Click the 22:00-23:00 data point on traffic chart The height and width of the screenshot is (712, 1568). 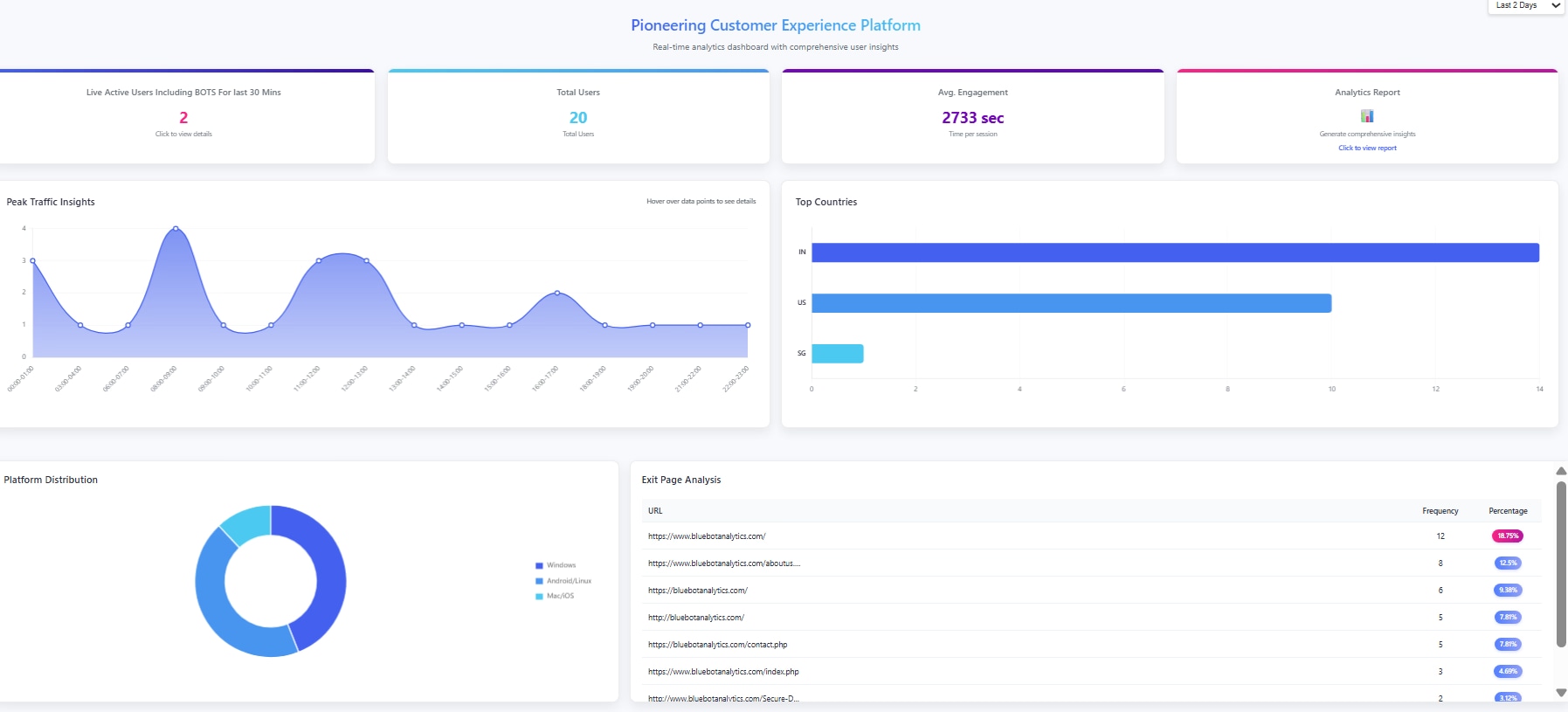click(748, 325)
